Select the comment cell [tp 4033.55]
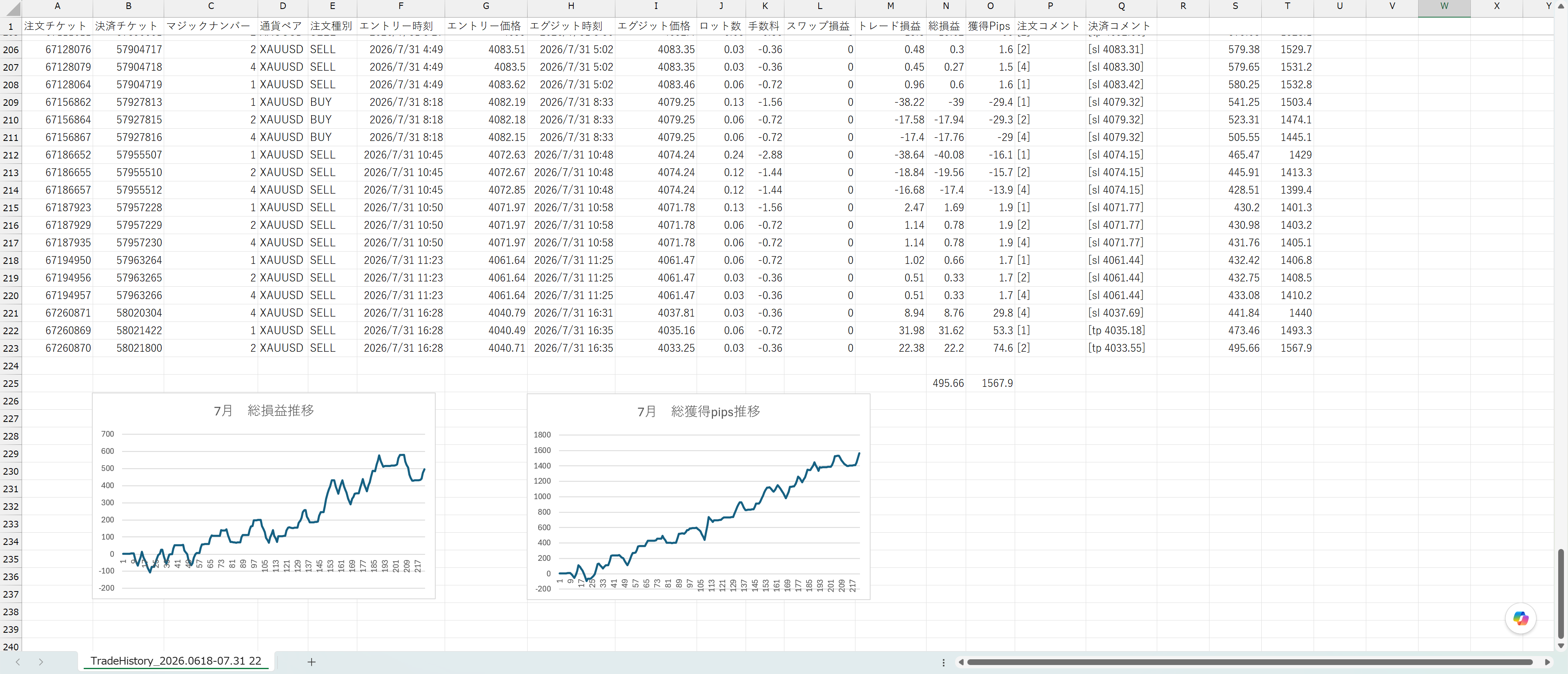This screenshot has height=674, width=1568. pos(1121,348)
